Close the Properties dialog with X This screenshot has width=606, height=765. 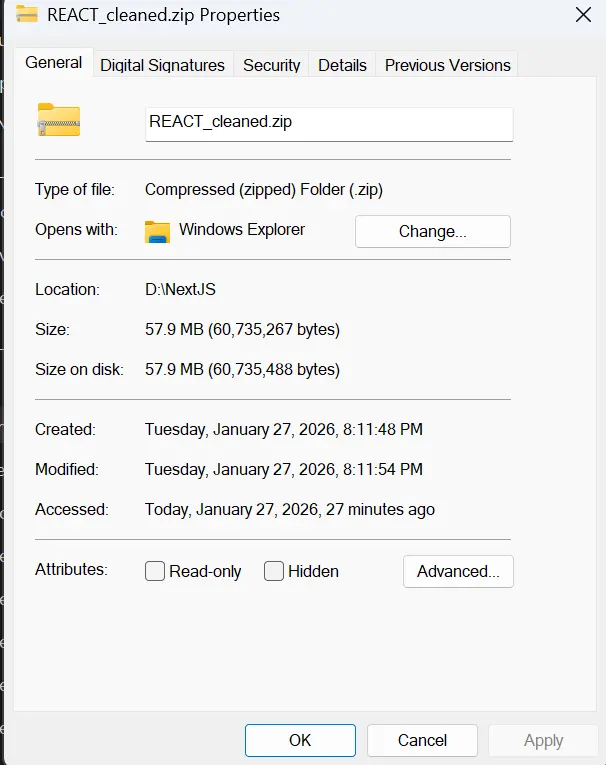click(x=582, y=15)
